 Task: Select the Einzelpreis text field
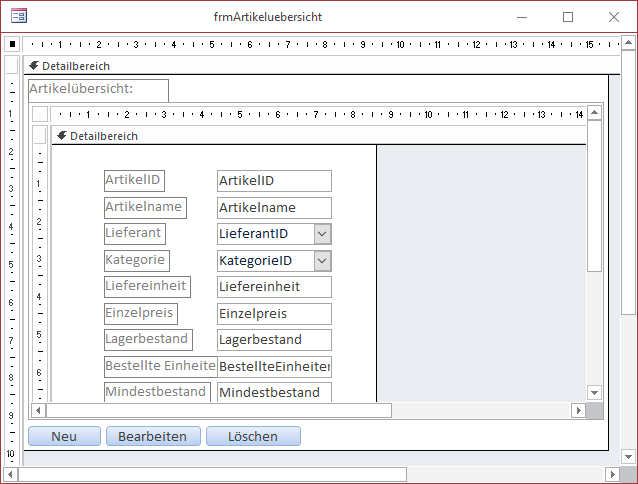pos(274,313)
